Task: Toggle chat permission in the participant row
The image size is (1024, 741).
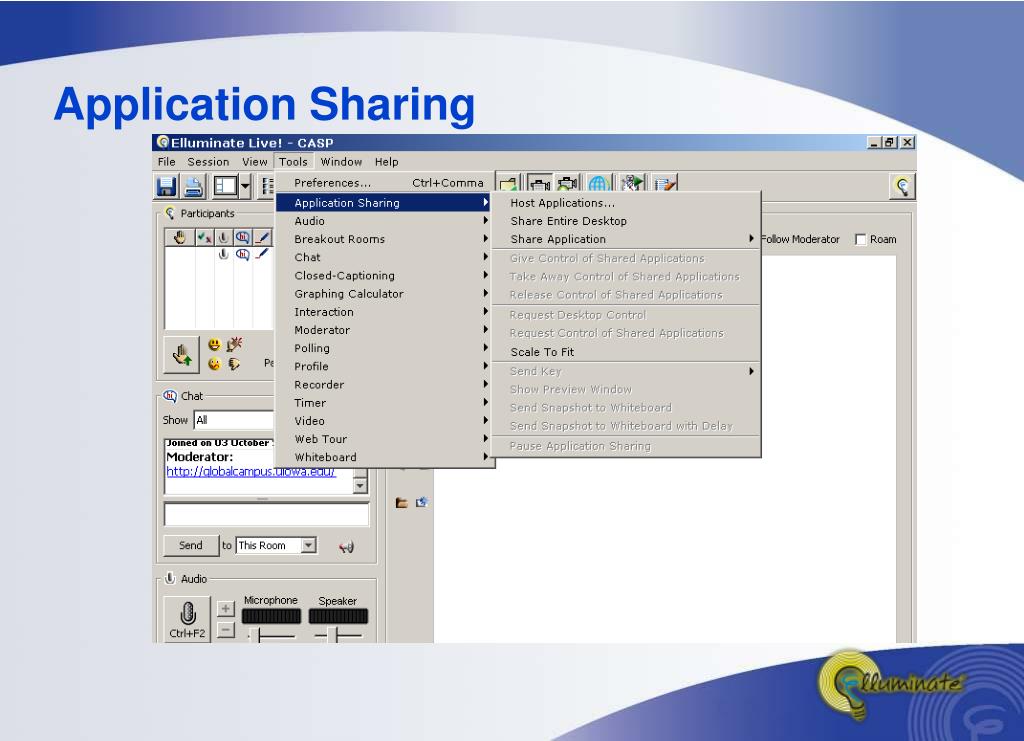Action: pos(242,254)
